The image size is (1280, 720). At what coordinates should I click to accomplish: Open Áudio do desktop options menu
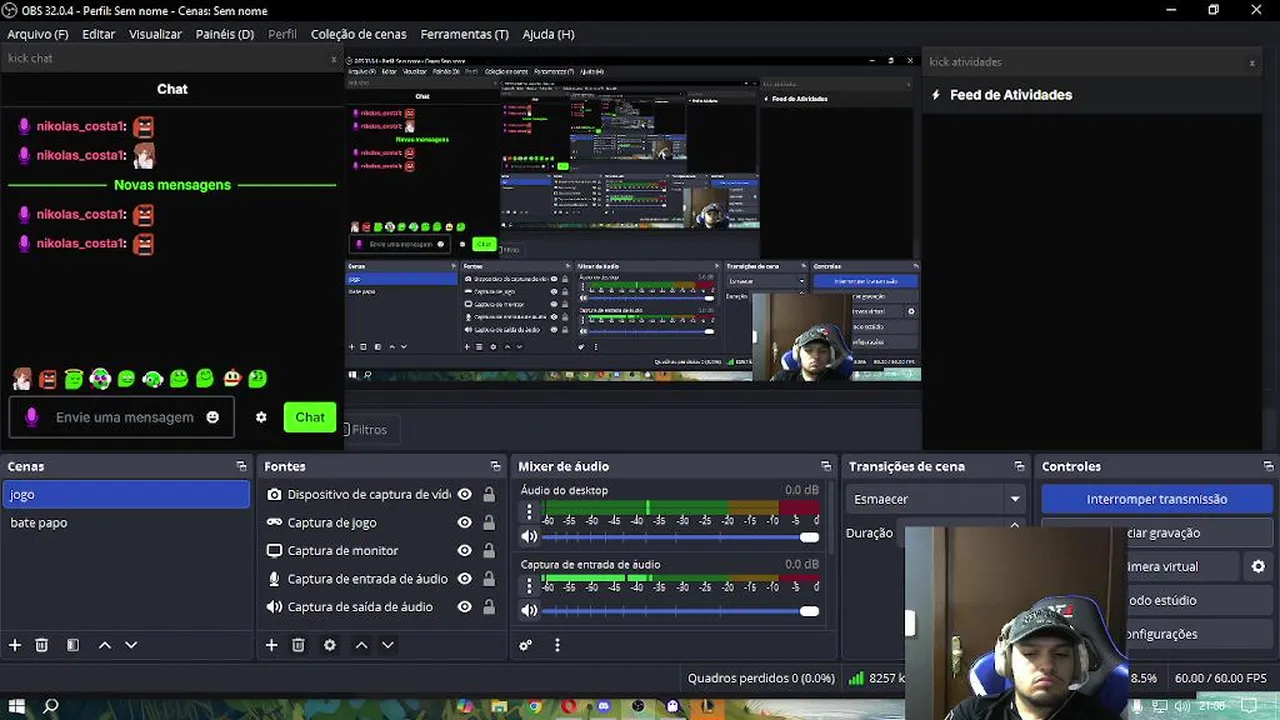tap(530, 512)
